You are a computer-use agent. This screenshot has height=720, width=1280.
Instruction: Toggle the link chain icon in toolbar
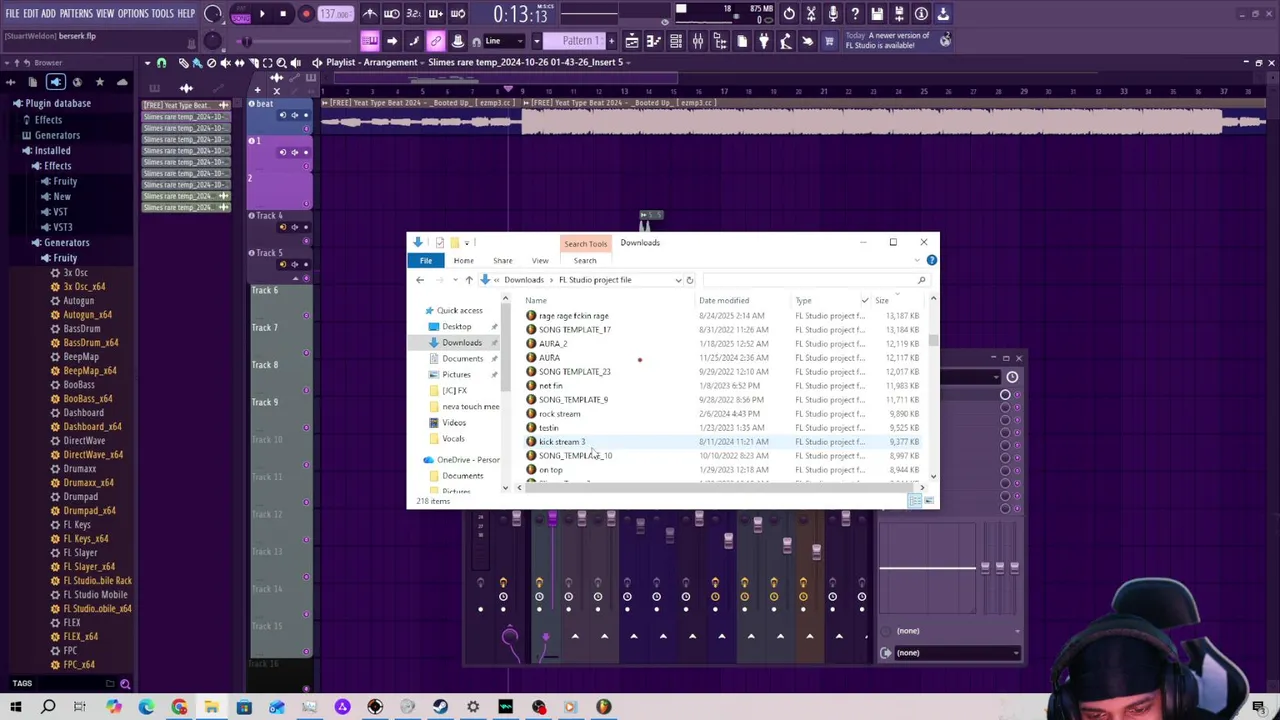tap(436, 41)
